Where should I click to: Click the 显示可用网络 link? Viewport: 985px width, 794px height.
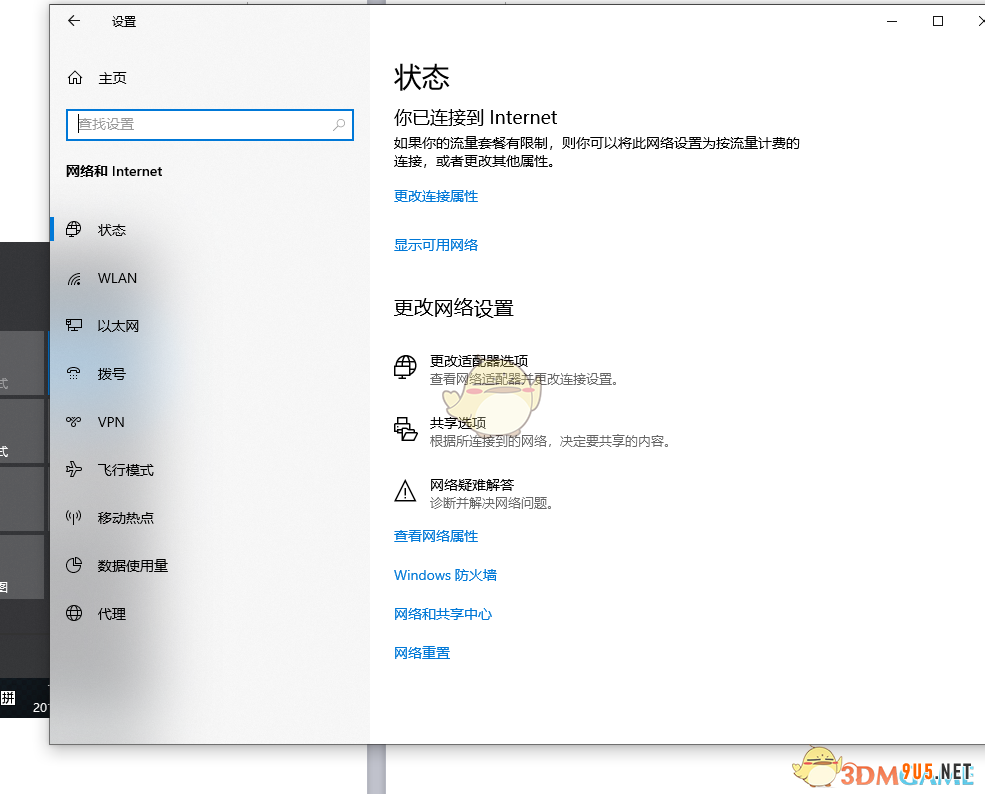(436, 245)
